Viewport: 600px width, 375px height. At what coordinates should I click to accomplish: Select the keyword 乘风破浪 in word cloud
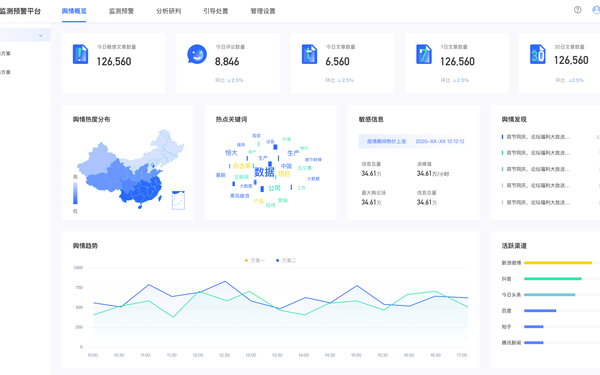coord(240,196)
